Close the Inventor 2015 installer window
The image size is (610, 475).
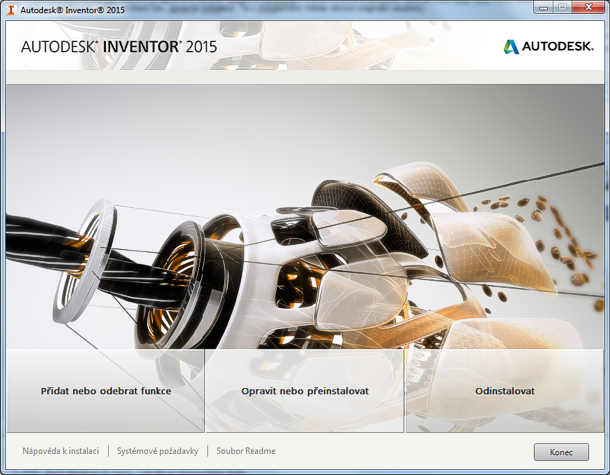(588, 7)
